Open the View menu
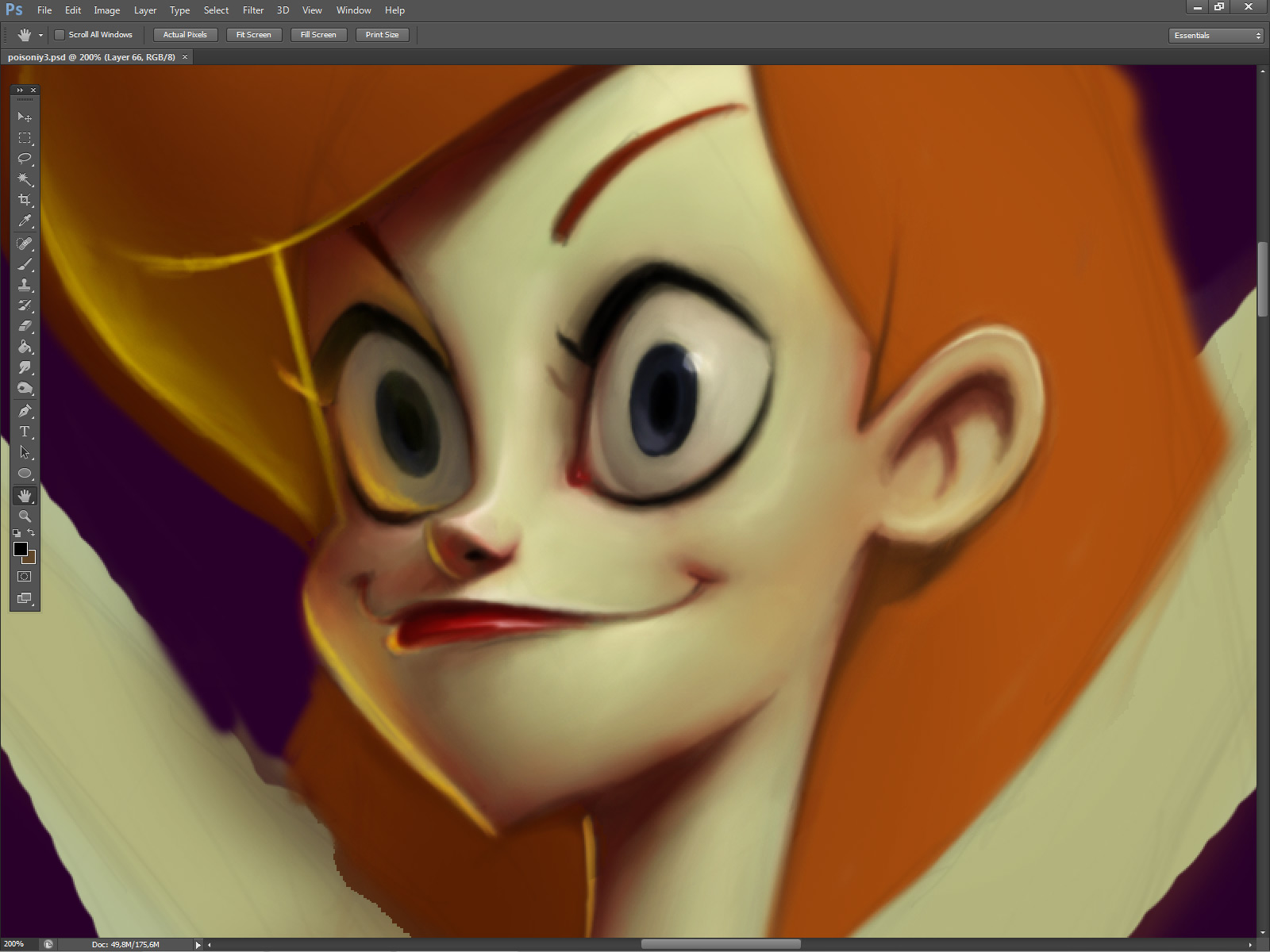Viewport: 1270px width, 952px height. [x=312, y=10]
